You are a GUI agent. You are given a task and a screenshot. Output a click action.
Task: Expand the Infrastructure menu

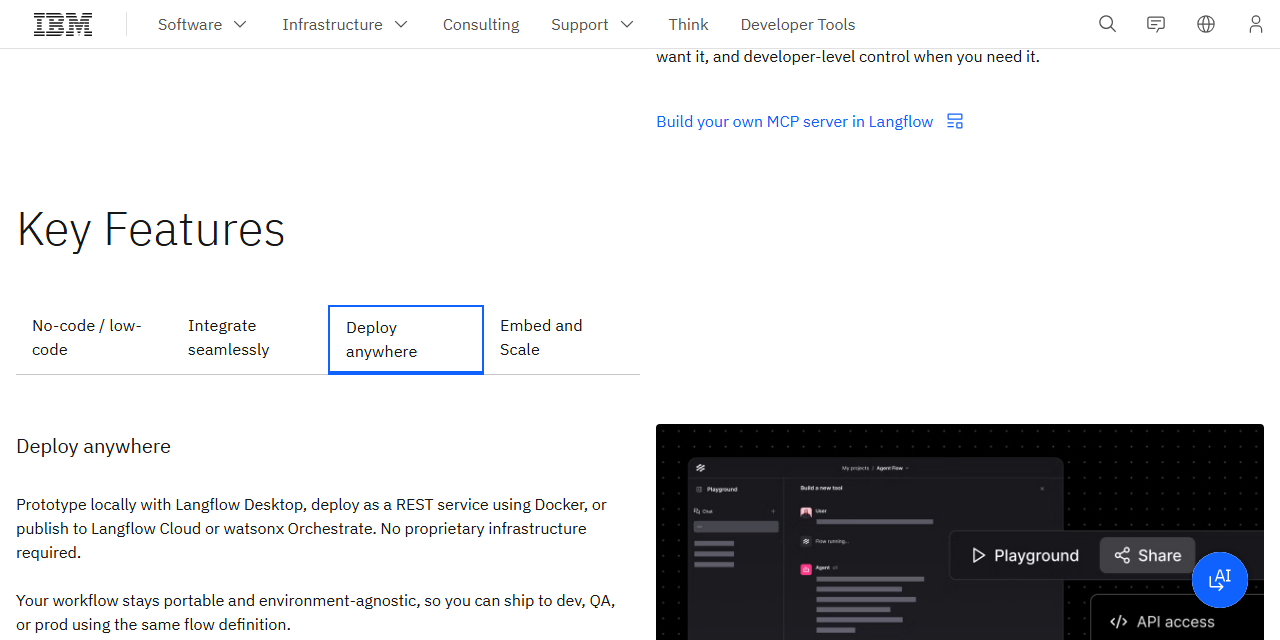point(345,24)
